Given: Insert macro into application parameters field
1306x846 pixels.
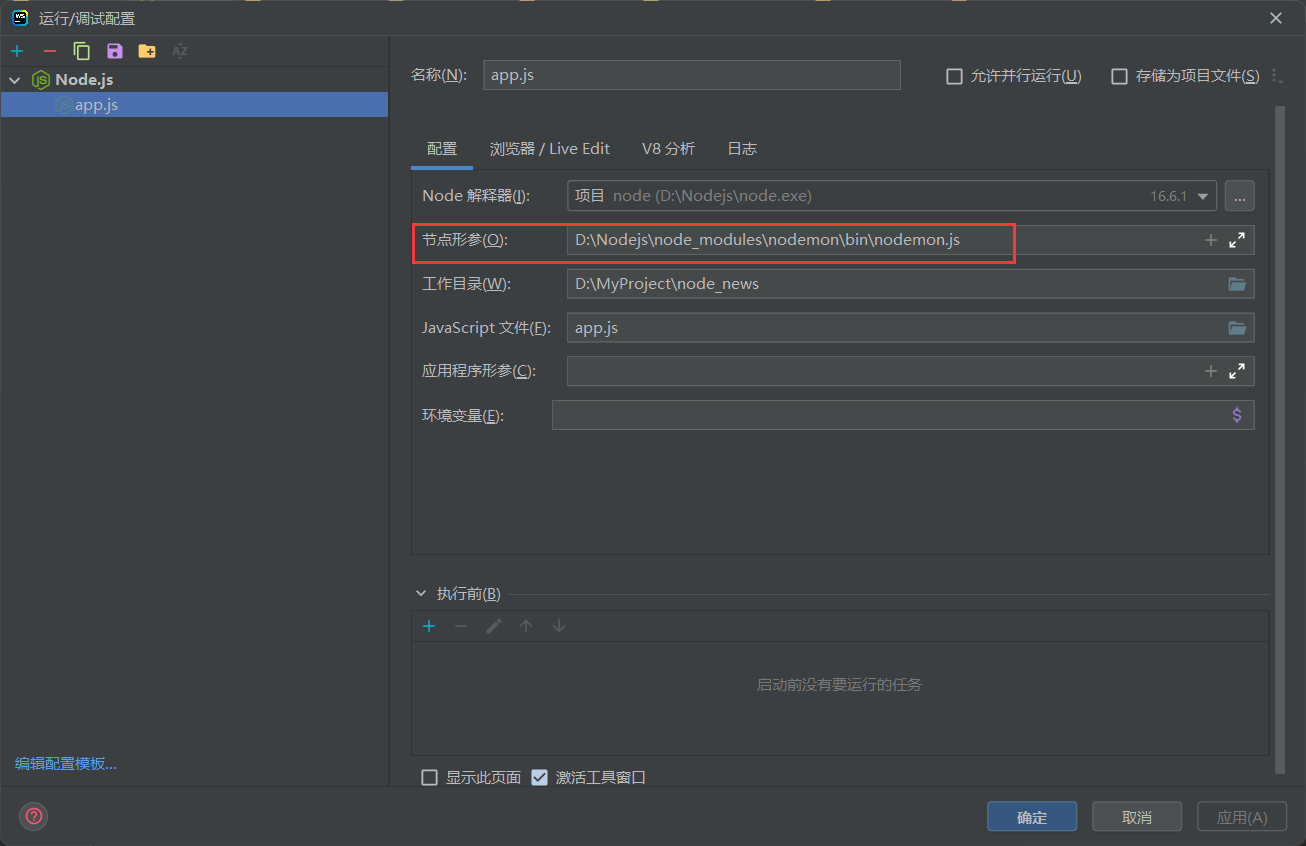Looking at the screenshot, I should 1211,371.
